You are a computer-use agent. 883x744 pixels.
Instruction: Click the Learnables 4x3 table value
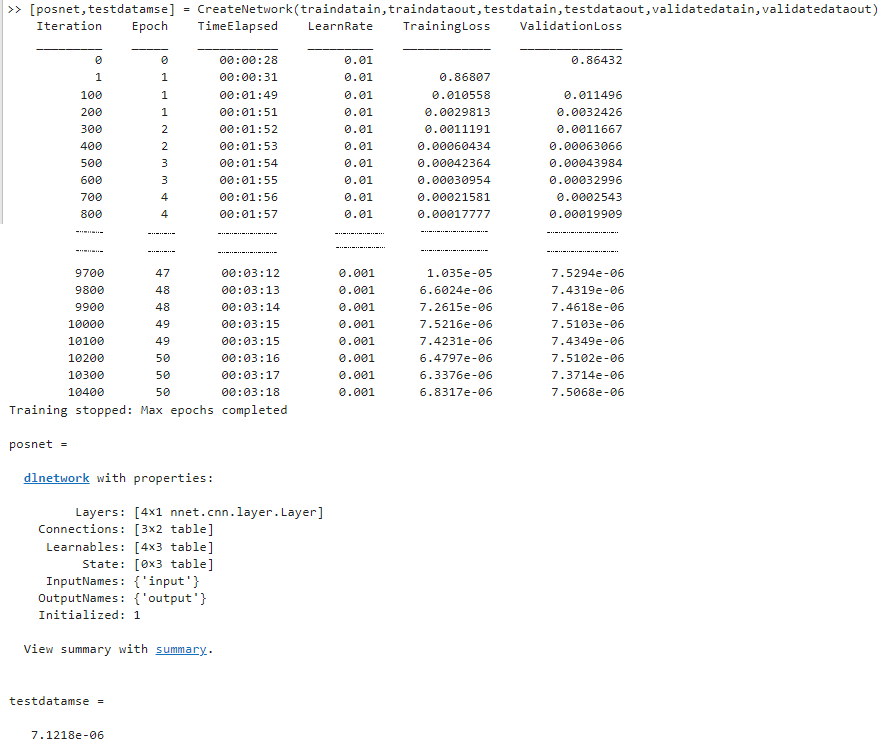172,547
